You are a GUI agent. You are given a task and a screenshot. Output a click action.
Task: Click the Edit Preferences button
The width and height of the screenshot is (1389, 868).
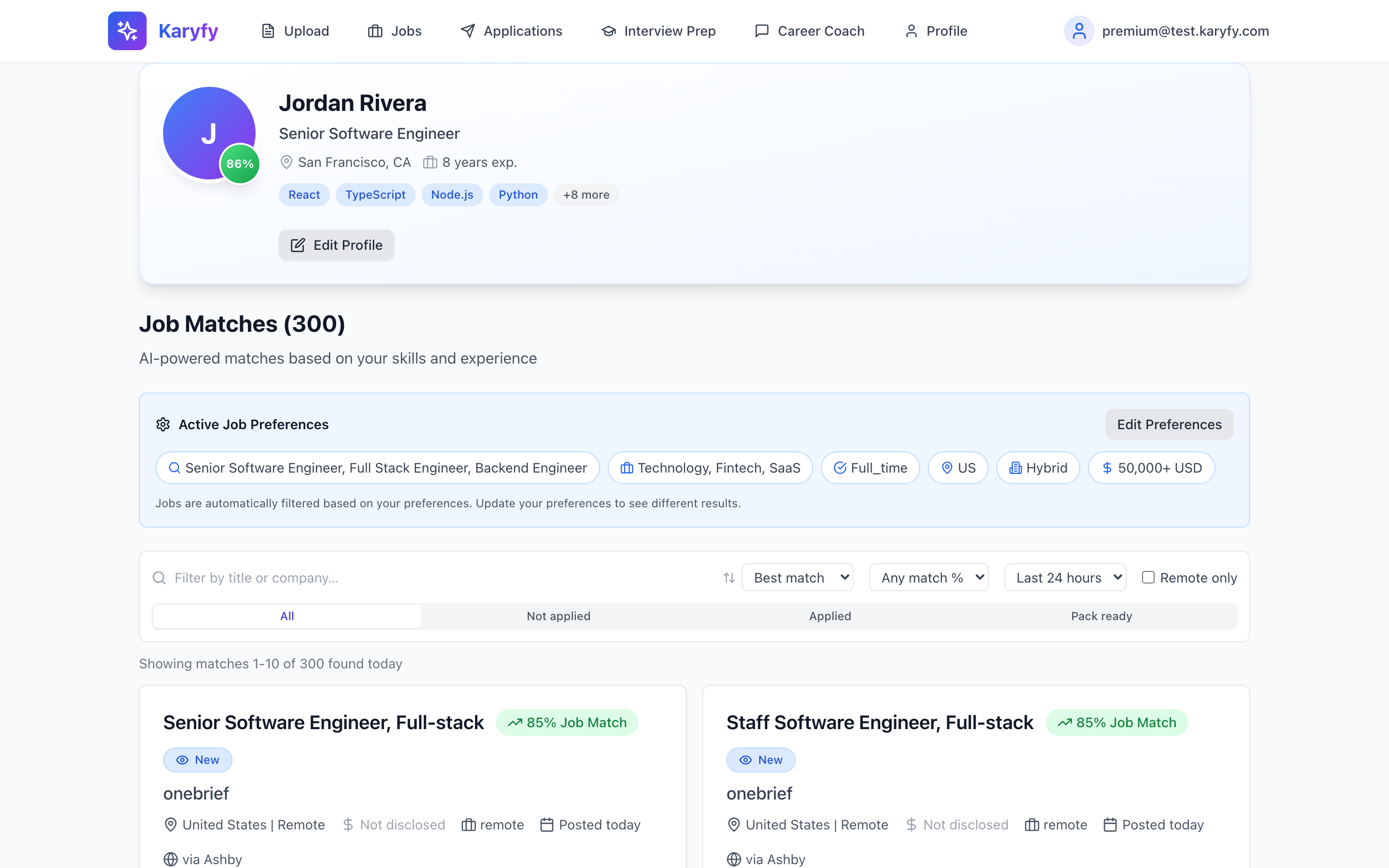point(1169,424)
